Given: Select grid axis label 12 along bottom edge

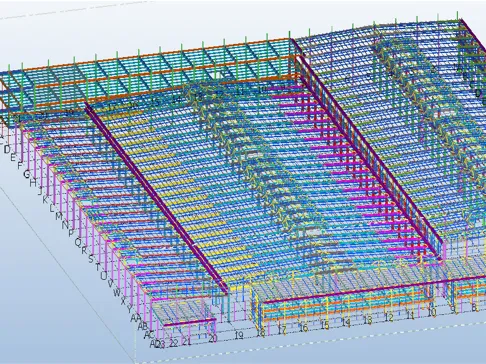Looking at the screenshot, I should pos(389,317).
